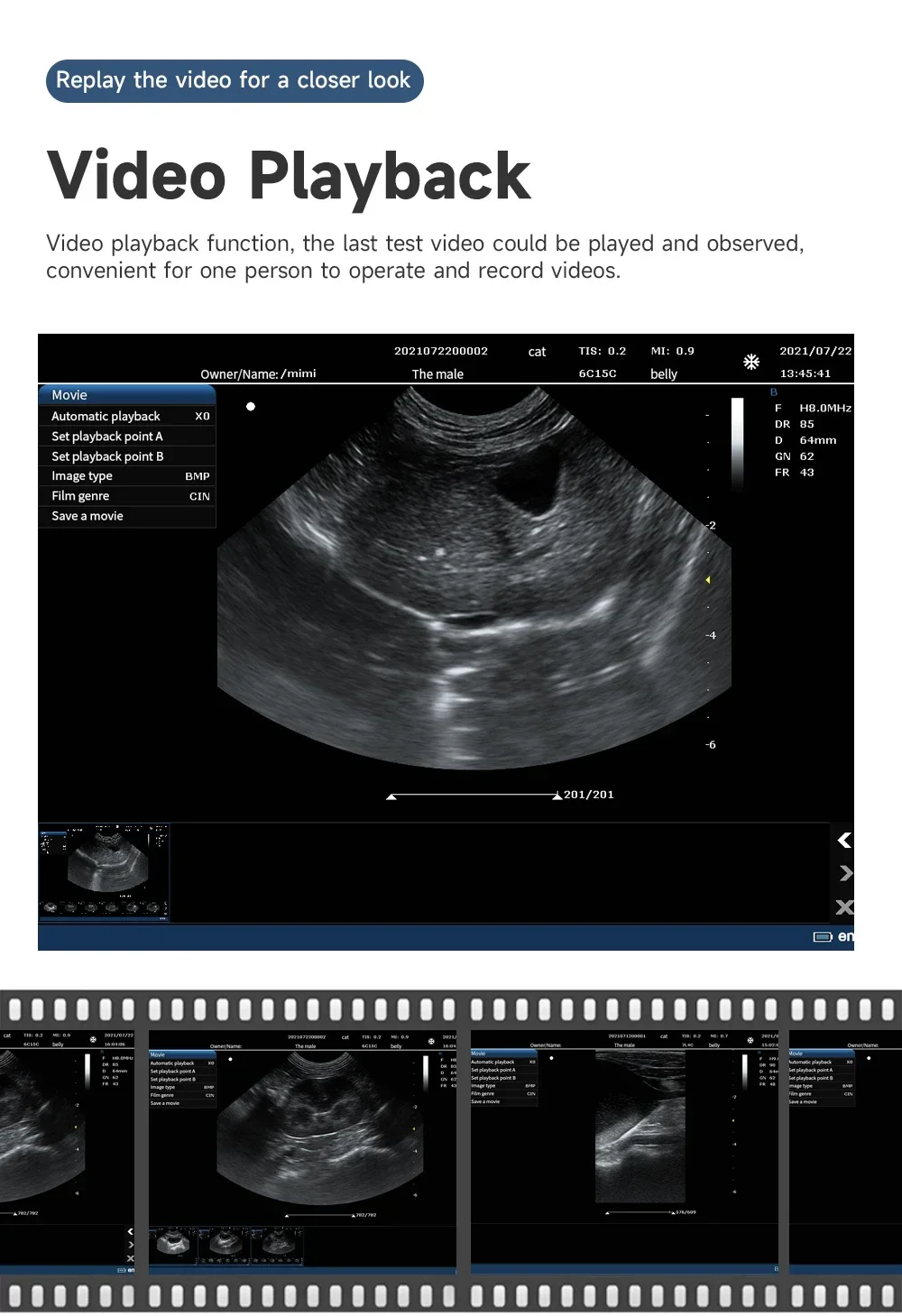Open the second filmstrip frame with three thumbnails

tap(302, 1153)
